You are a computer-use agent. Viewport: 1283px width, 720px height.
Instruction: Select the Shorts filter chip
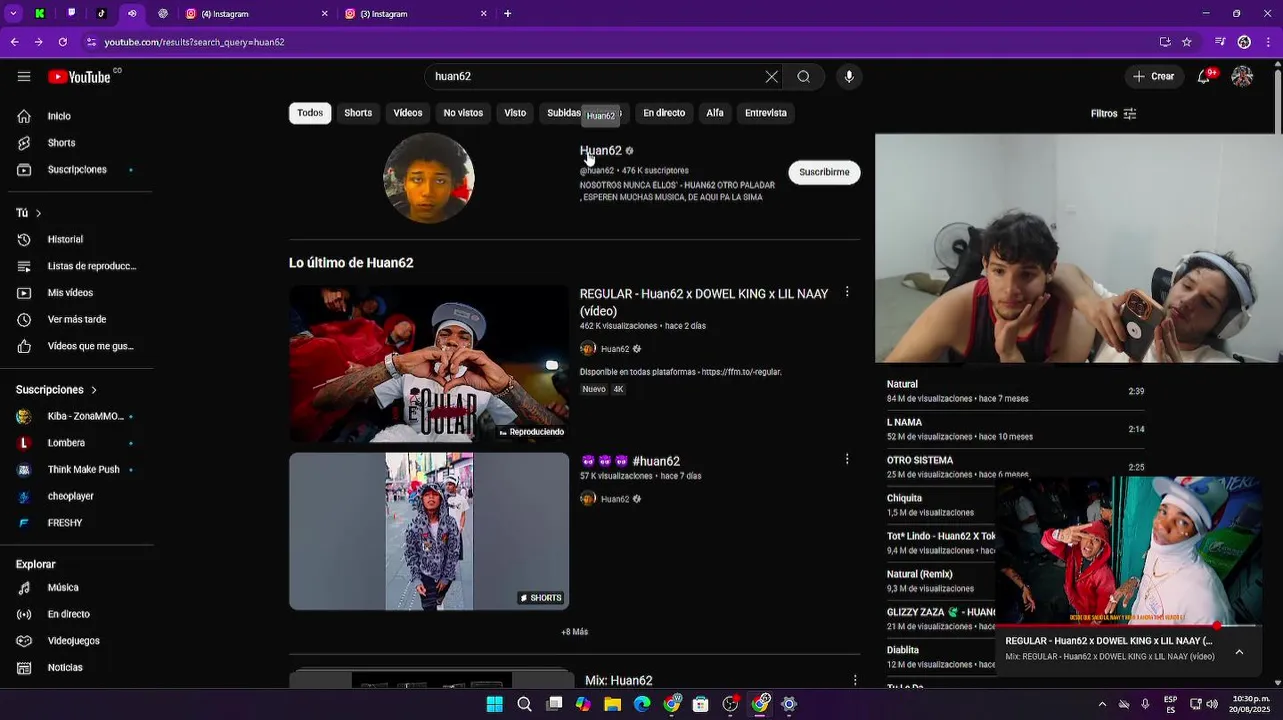[358, 113]
